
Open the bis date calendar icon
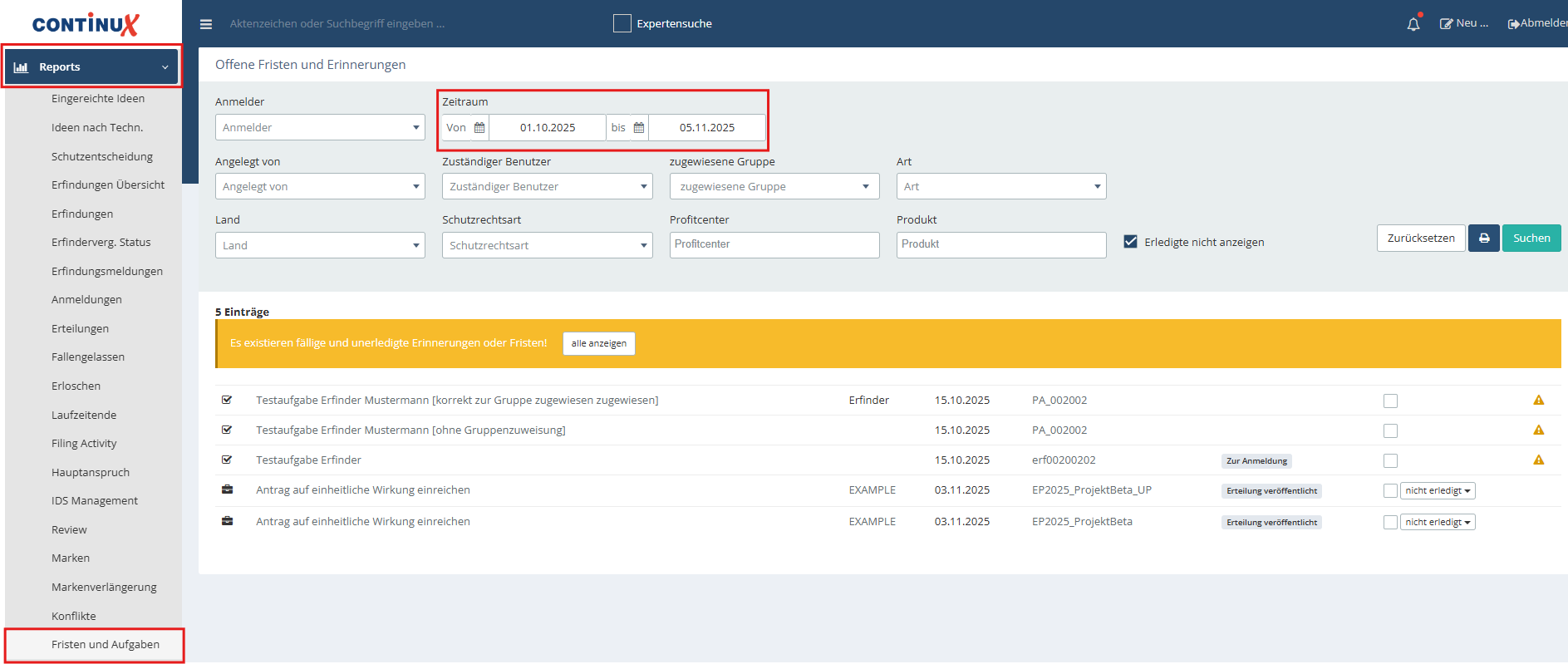coord(639,128)
